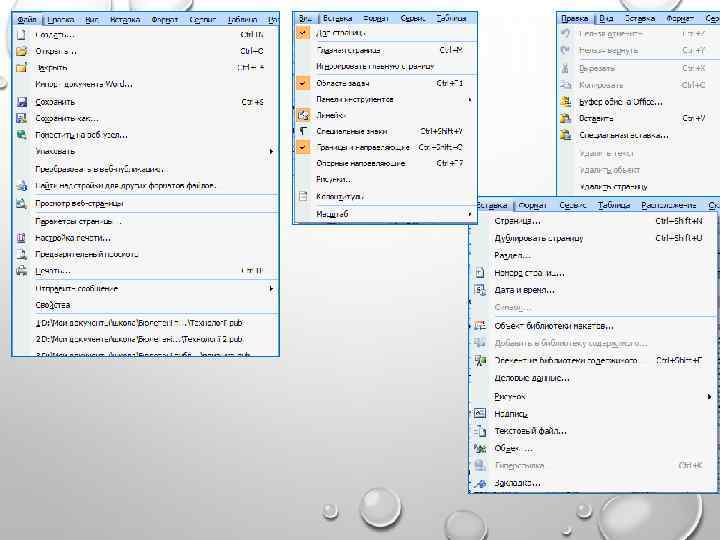
Task: Click the Текстовый файл icon
Action: 480,431
